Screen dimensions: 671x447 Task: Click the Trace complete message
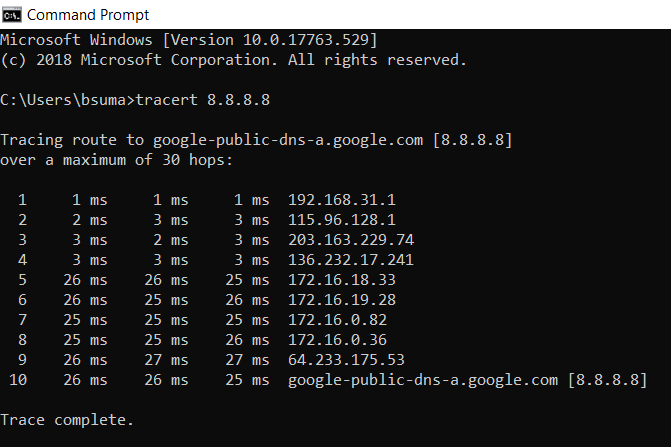(66, 420)
